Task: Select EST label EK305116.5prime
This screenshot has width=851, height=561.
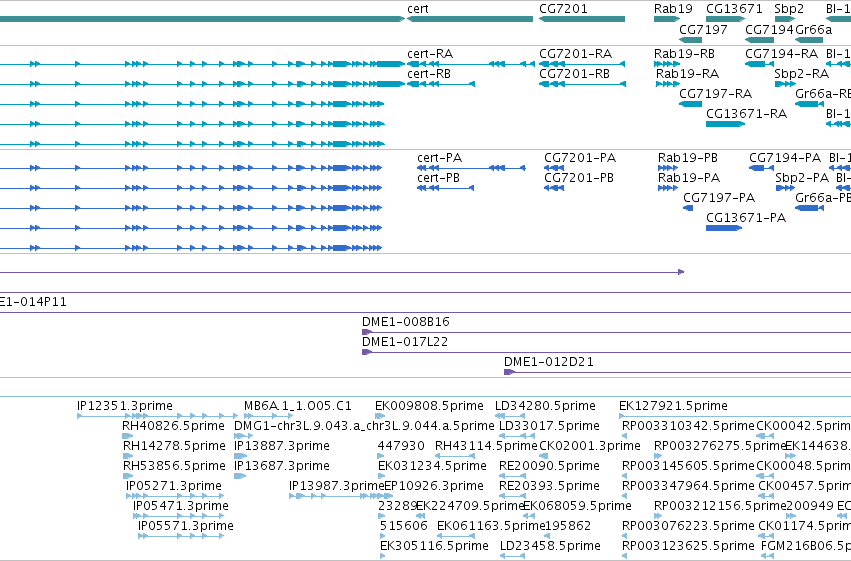Action: [434, 546]
